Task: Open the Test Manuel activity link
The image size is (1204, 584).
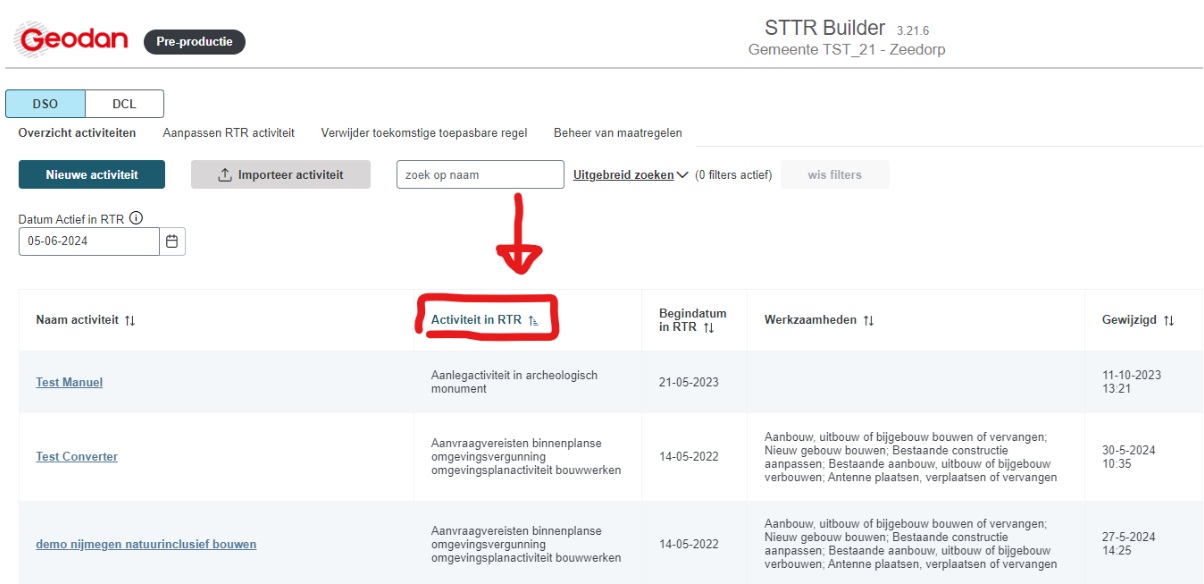Action: [x=69, y=382]
